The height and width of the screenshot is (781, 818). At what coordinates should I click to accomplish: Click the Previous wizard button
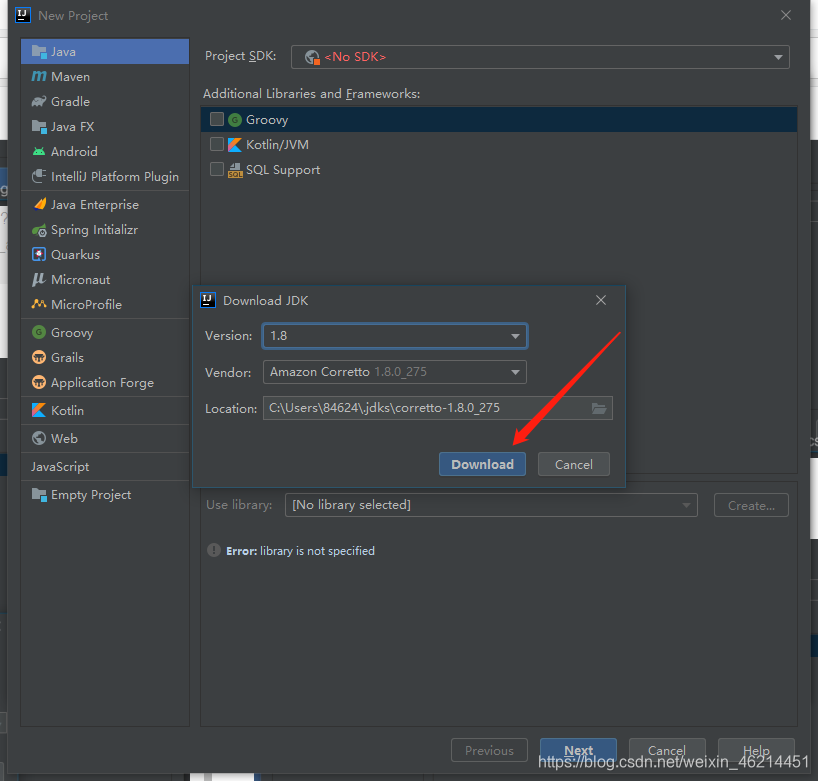489,750
